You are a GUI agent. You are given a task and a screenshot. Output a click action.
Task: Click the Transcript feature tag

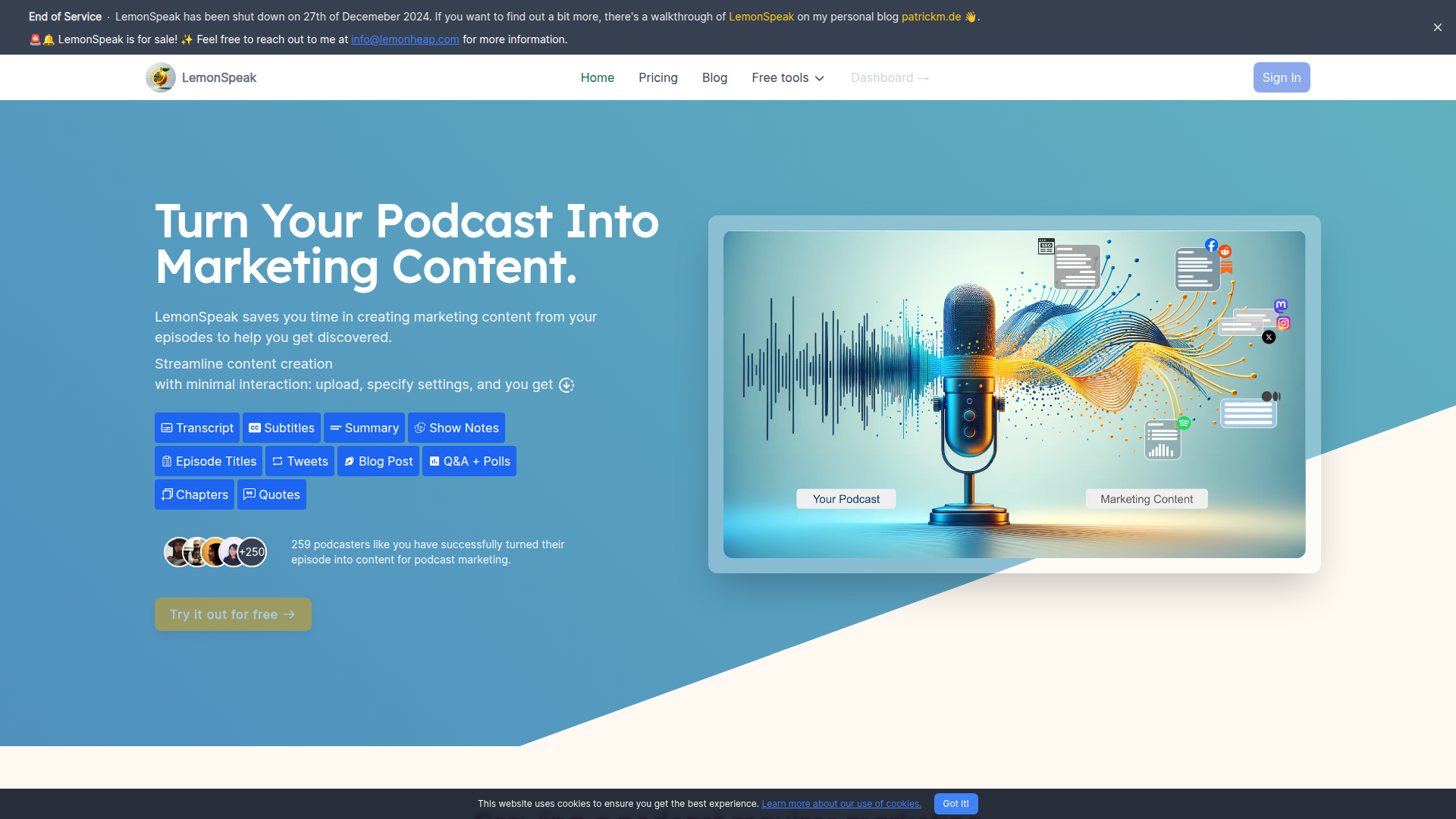(x=197, y=428)
